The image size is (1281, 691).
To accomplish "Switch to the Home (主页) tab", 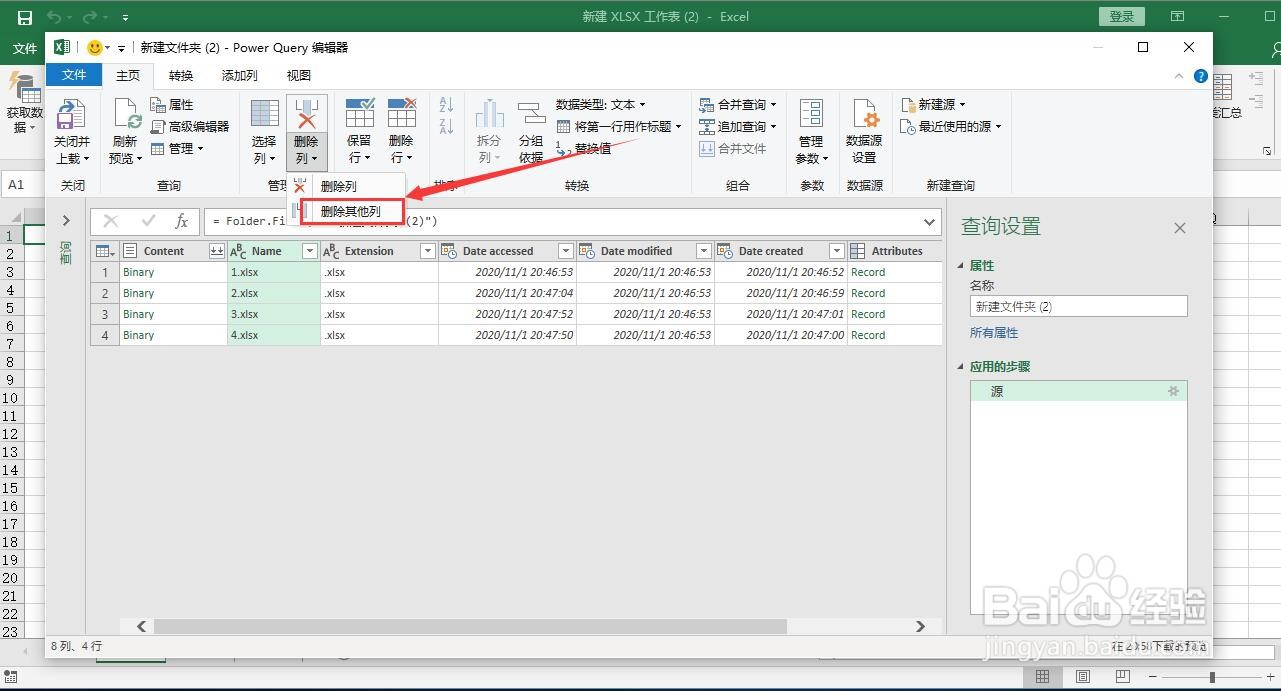I will 128,75.
